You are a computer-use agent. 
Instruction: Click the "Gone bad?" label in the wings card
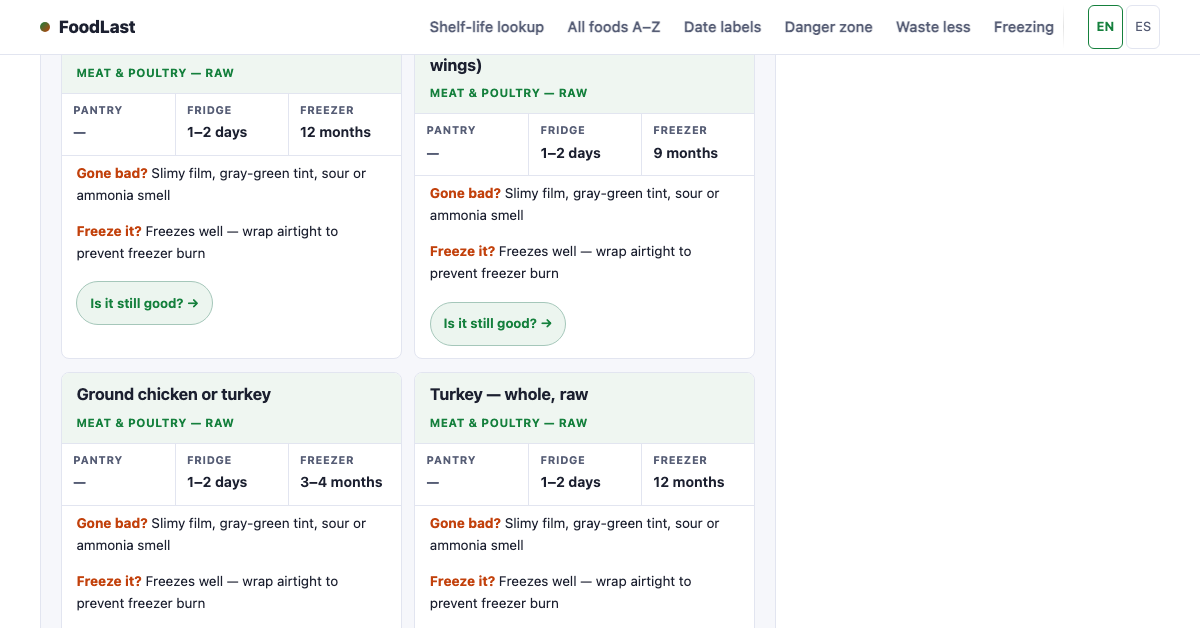coord(465,193)
